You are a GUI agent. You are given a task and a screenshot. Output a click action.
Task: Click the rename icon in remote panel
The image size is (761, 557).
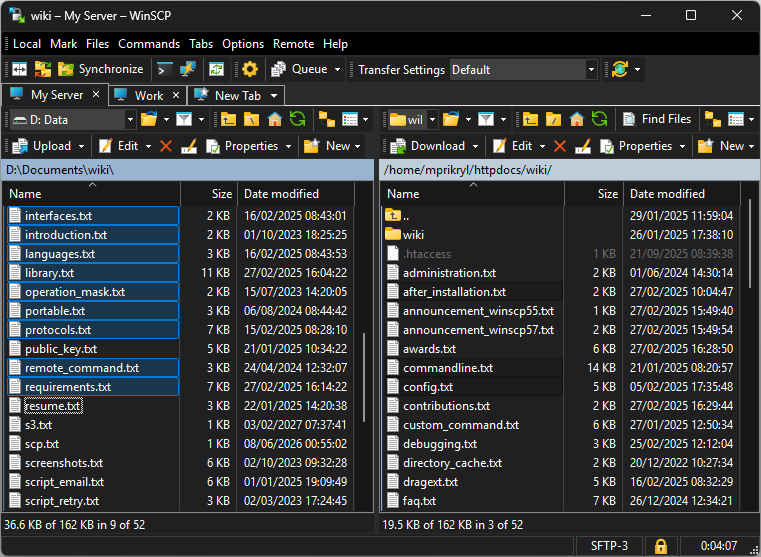tap(583, 146)
